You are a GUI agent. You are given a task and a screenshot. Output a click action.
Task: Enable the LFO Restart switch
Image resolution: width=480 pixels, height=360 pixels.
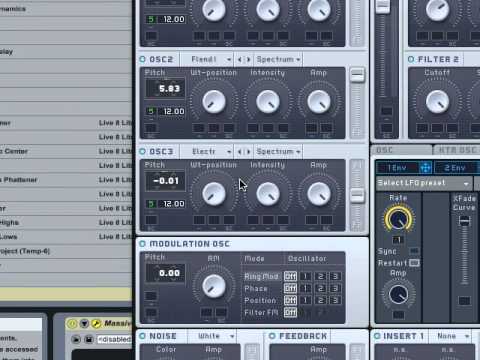coord(414,263)
